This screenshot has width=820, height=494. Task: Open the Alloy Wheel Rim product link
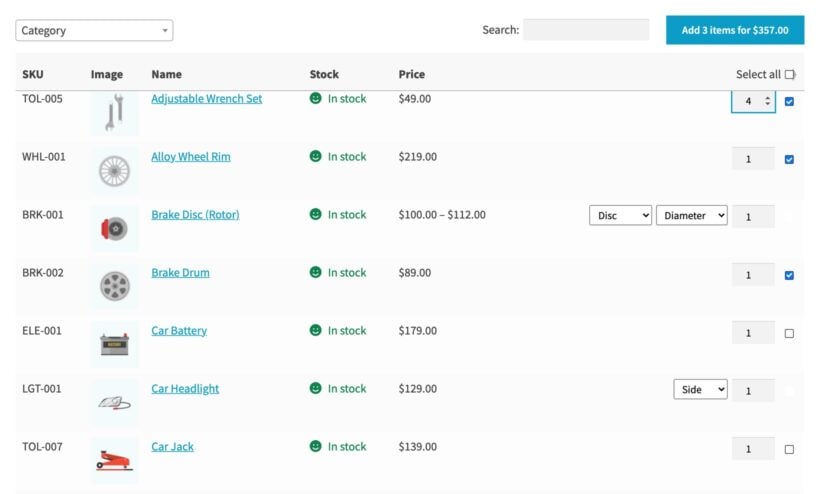pos(191,157)
